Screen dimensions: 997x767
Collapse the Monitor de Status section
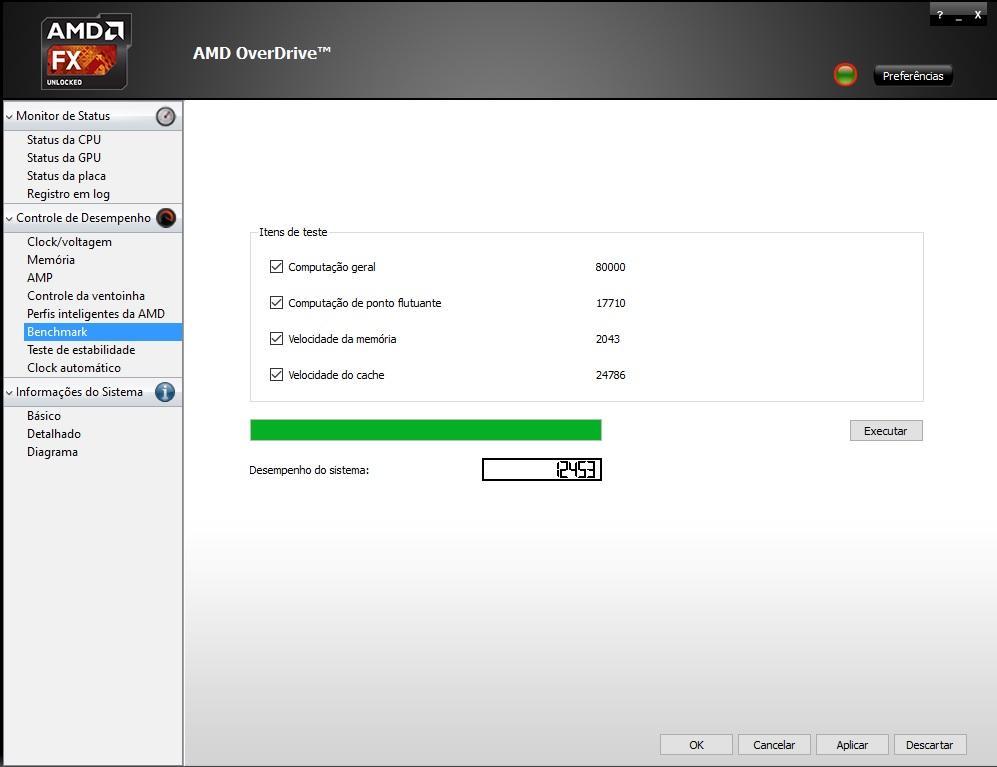pyautogui.click(x=9, y=117)
